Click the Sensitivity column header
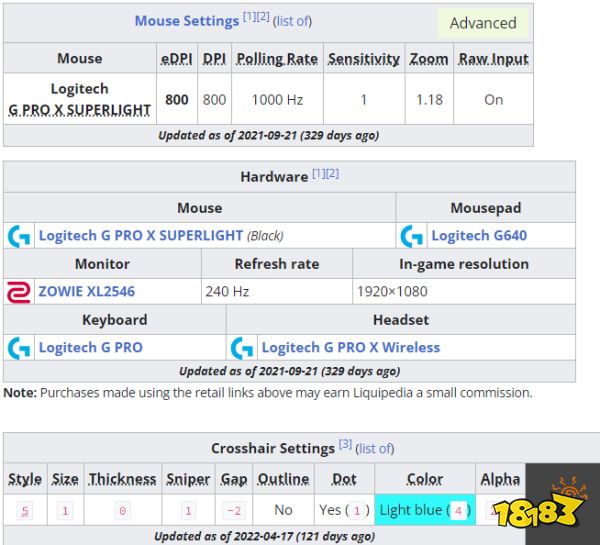The width and height of the screenshot is (600, 545). pos(364,59)
